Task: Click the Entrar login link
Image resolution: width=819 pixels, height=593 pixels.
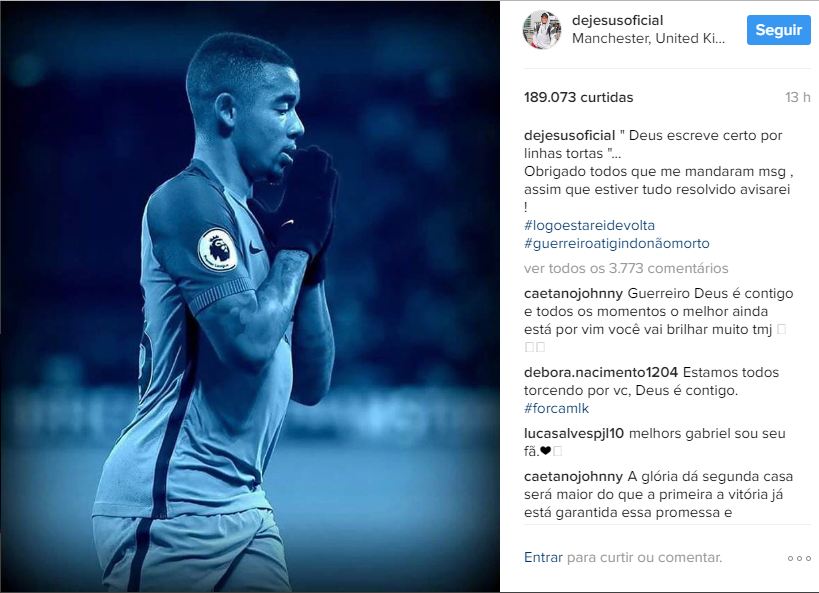Action: 543,557
